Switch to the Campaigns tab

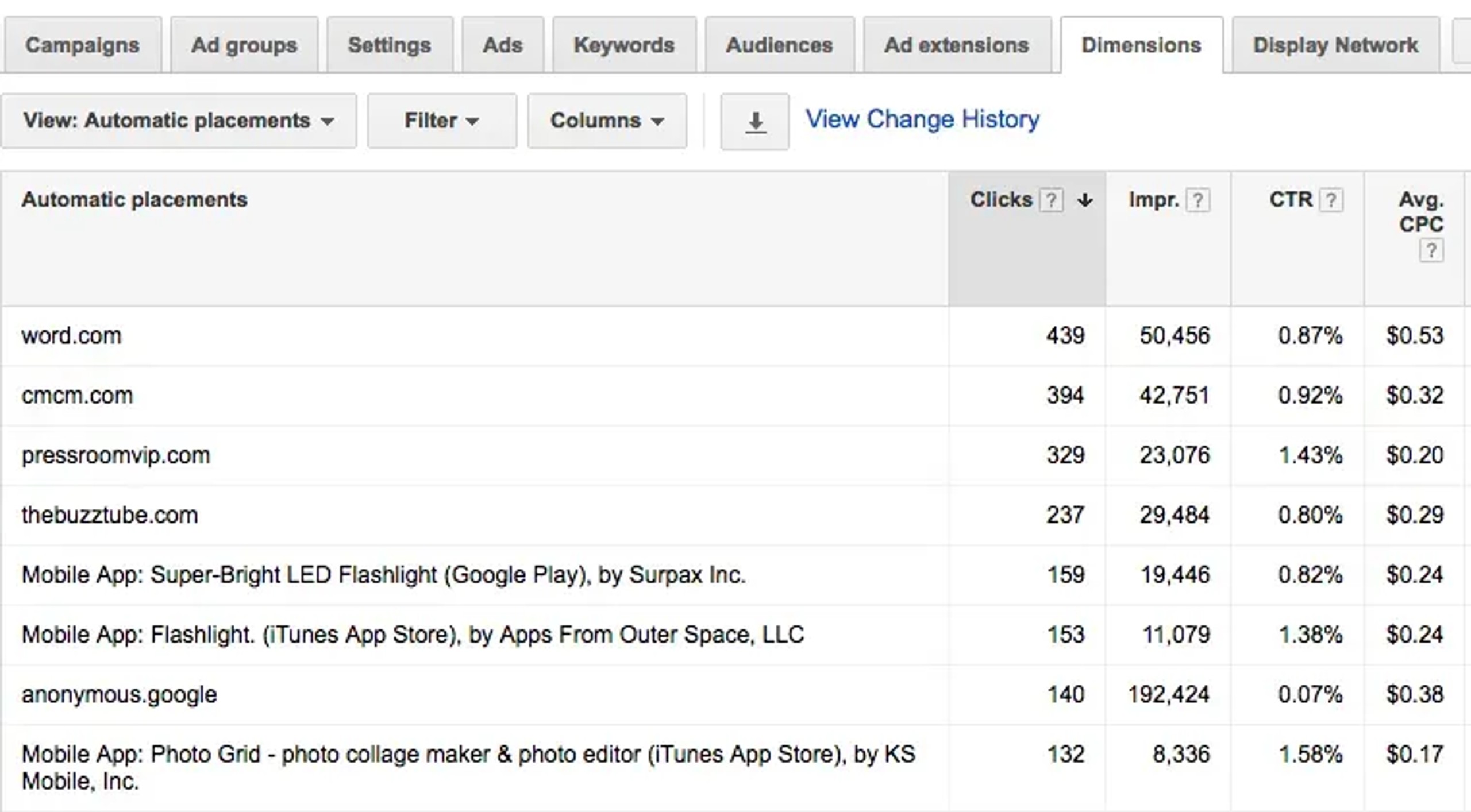[x=82, y=45]
